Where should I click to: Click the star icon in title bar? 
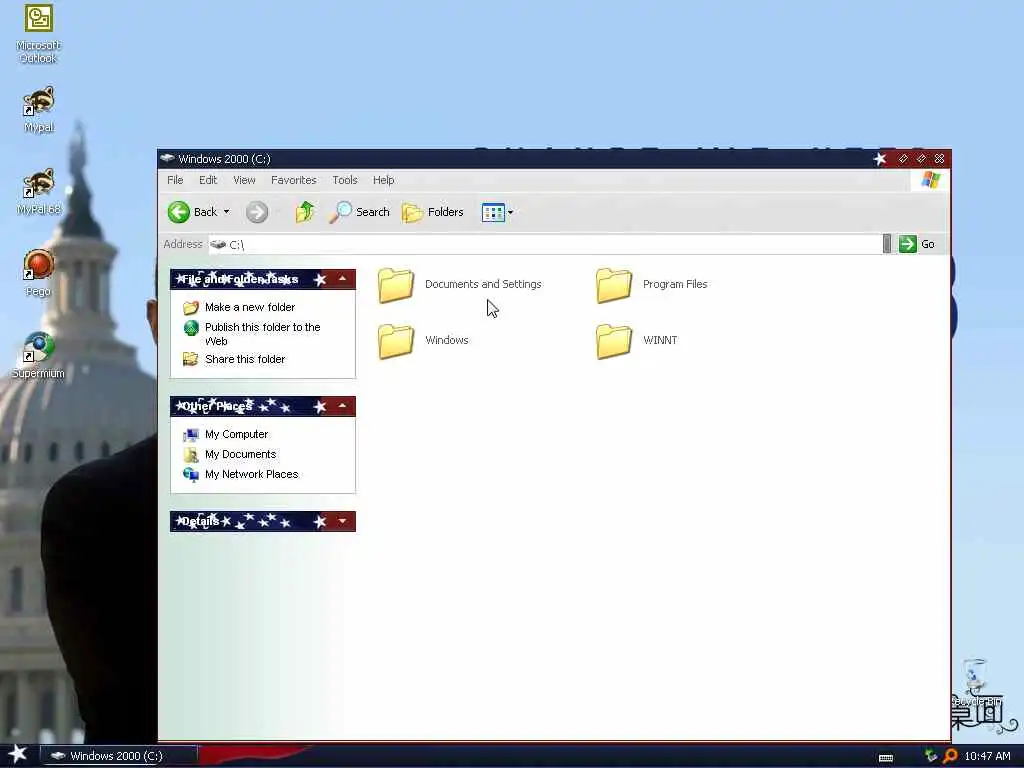click(880, 159)
